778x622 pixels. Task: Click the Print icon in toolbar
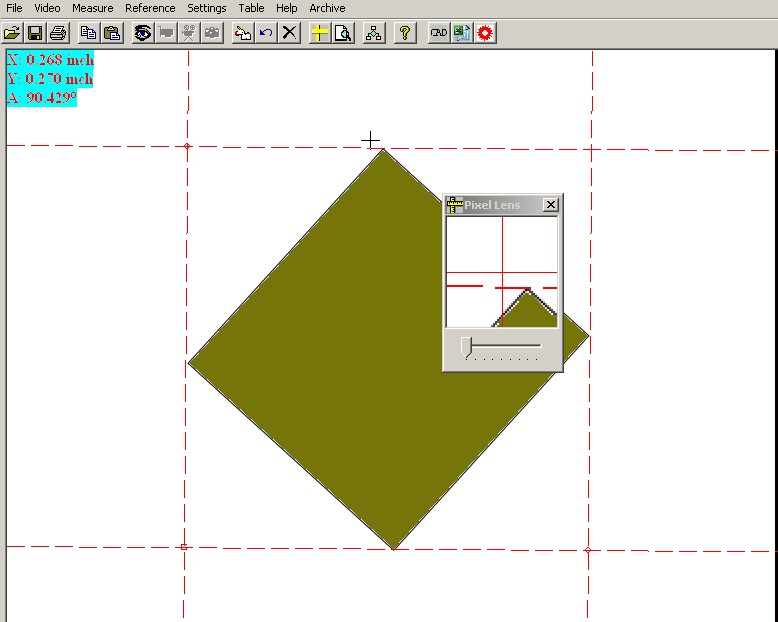click(58, 33)
